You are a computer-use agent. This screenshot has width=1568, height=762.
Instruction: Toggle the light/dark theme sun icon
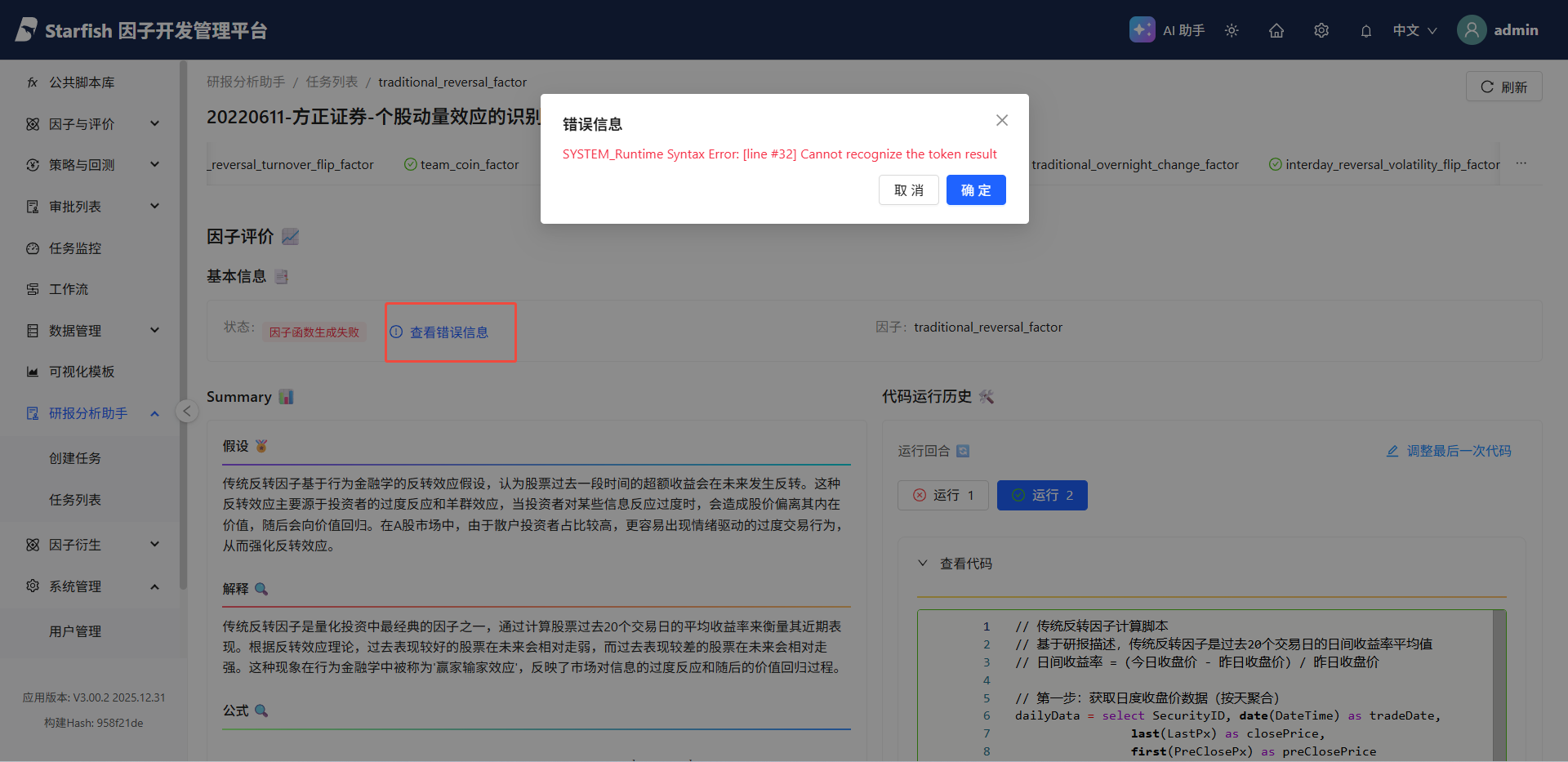pyautogui.click(x=1232, y=30)
